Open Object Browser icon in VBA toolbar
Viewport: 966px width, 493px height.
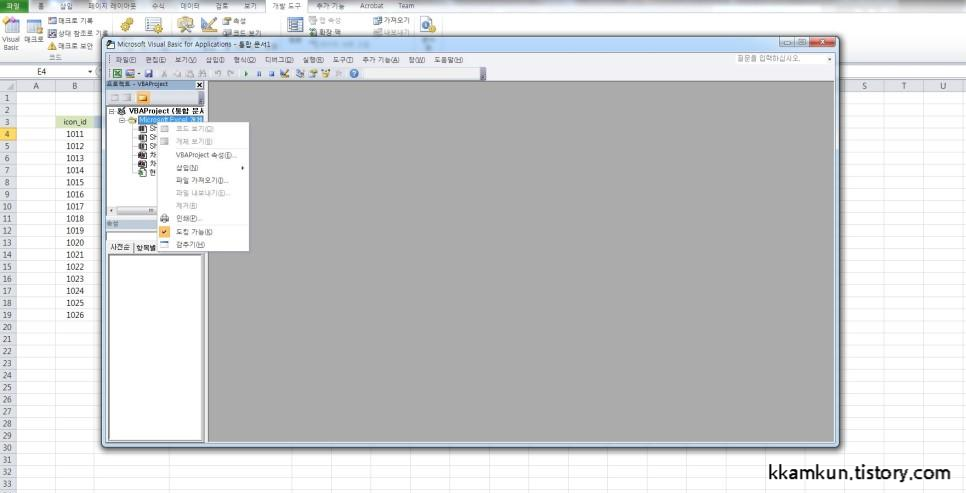click(325, 73)
